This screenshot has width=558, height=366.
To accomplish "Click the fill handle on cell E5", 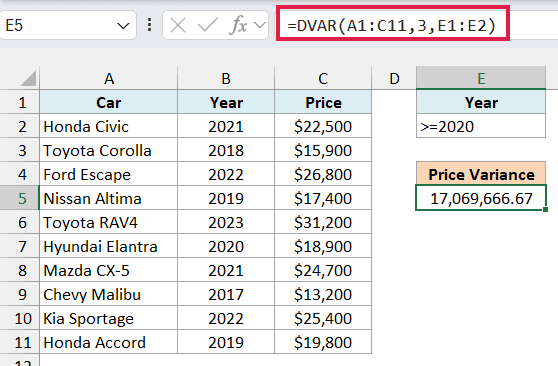I will 546,210.
